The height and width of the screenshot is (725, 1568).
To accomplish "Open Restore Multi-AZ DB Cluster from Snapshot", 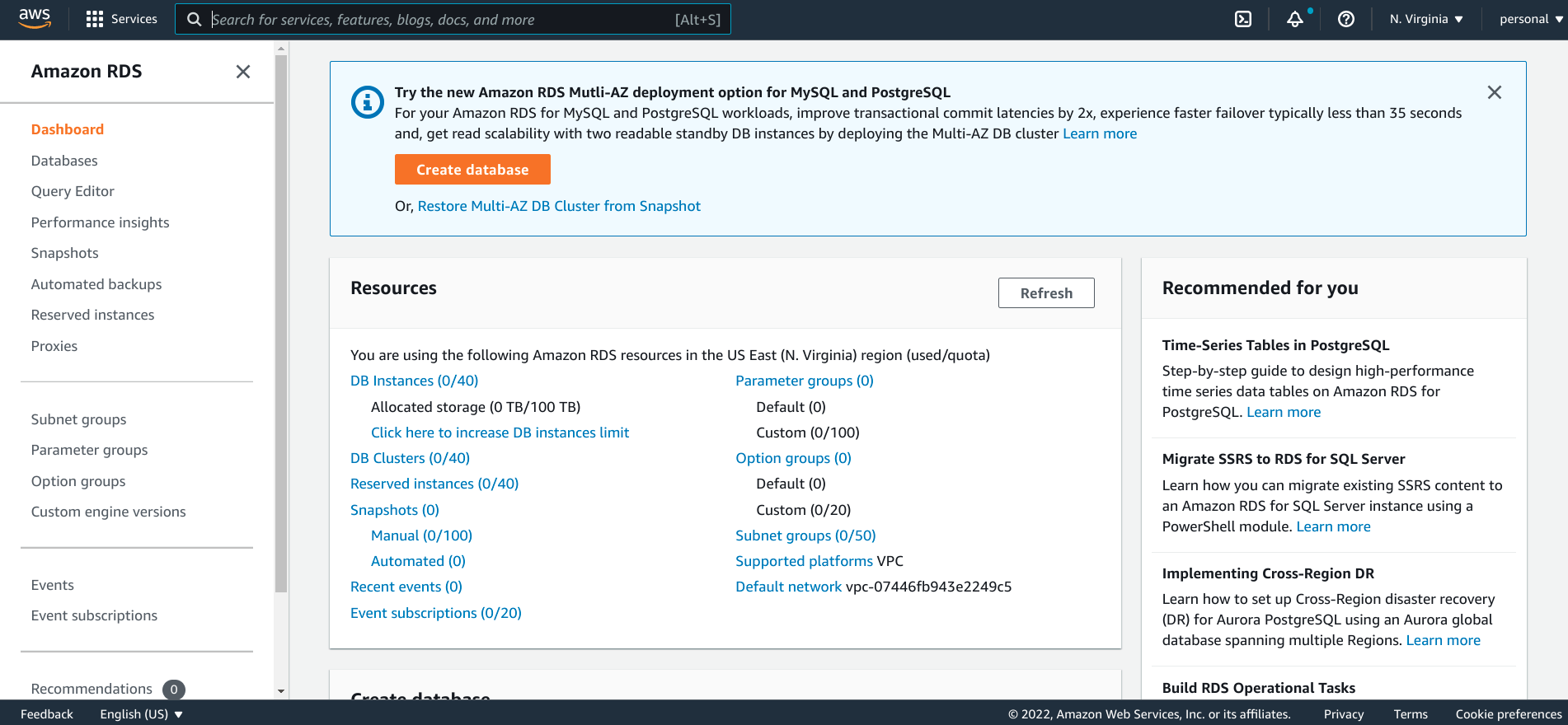I will point(559,206).
